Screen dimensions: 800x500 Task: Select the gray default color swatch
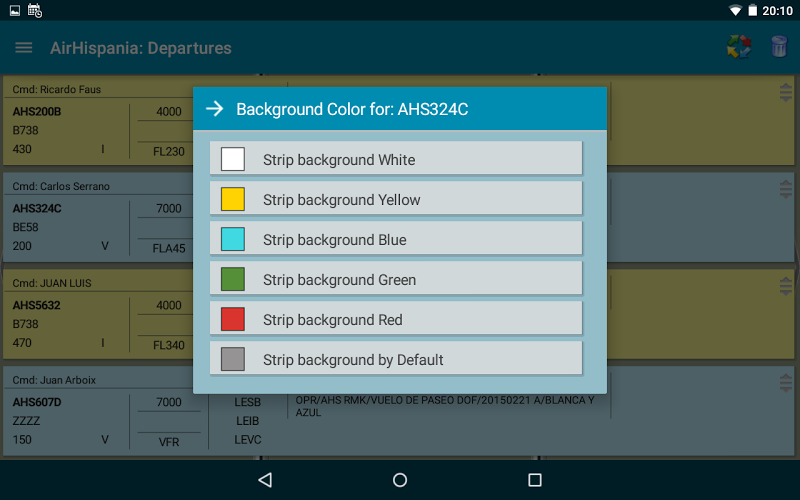[x=233, y=359]
